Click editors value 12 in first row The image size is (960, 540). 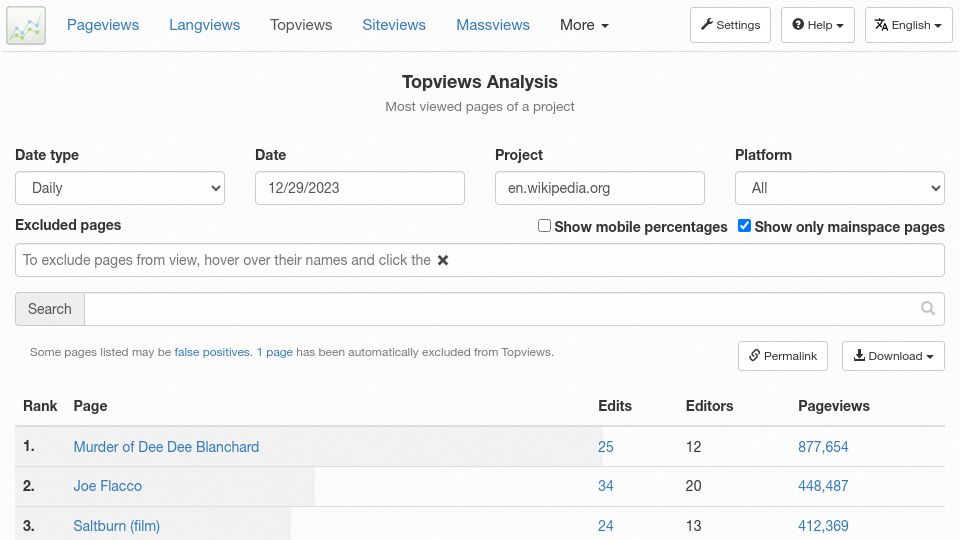pos(693,447)
